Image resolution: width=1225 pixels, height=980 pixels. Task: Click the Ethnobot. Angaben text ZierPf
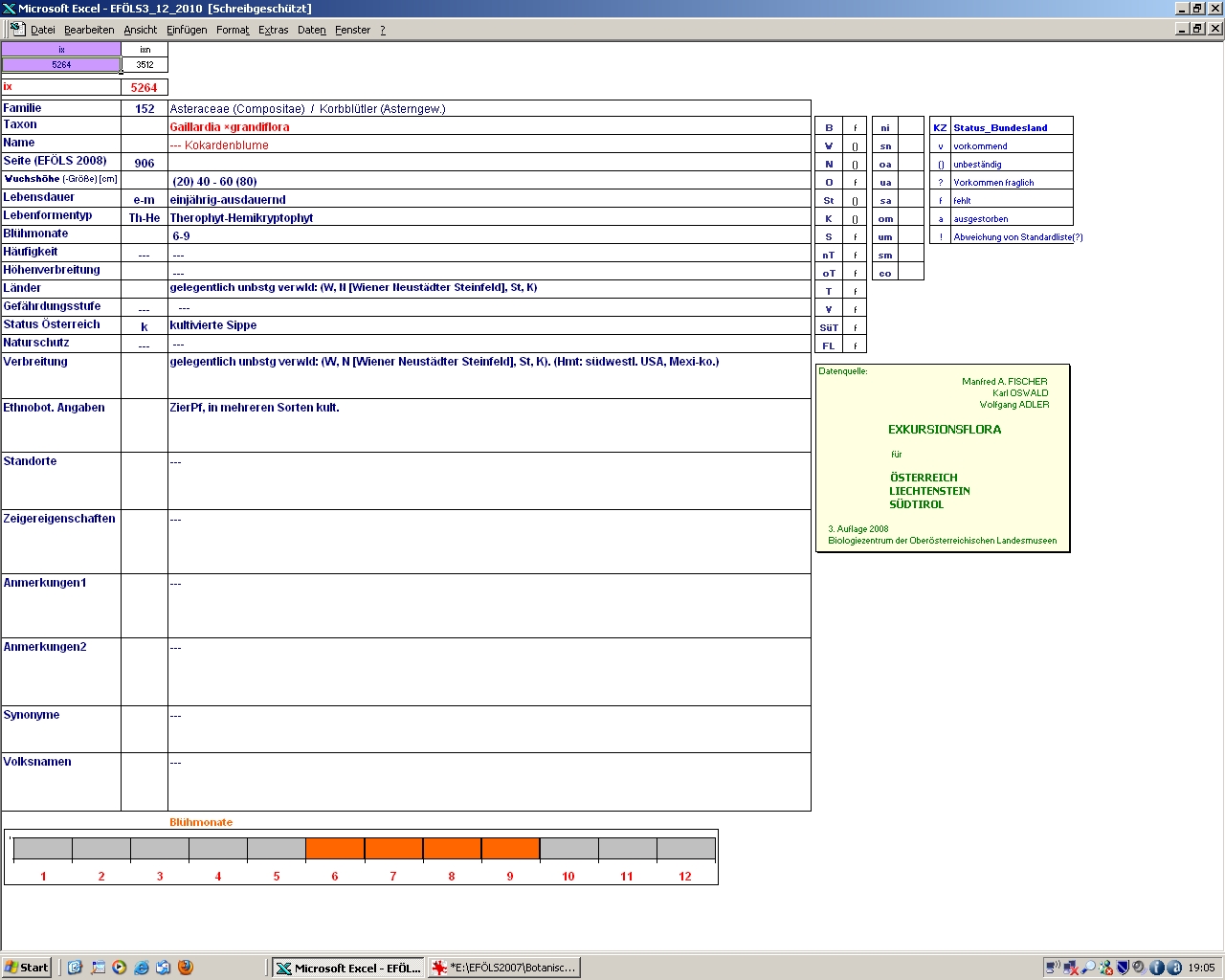pyautogui.click(x=254, y=408)
